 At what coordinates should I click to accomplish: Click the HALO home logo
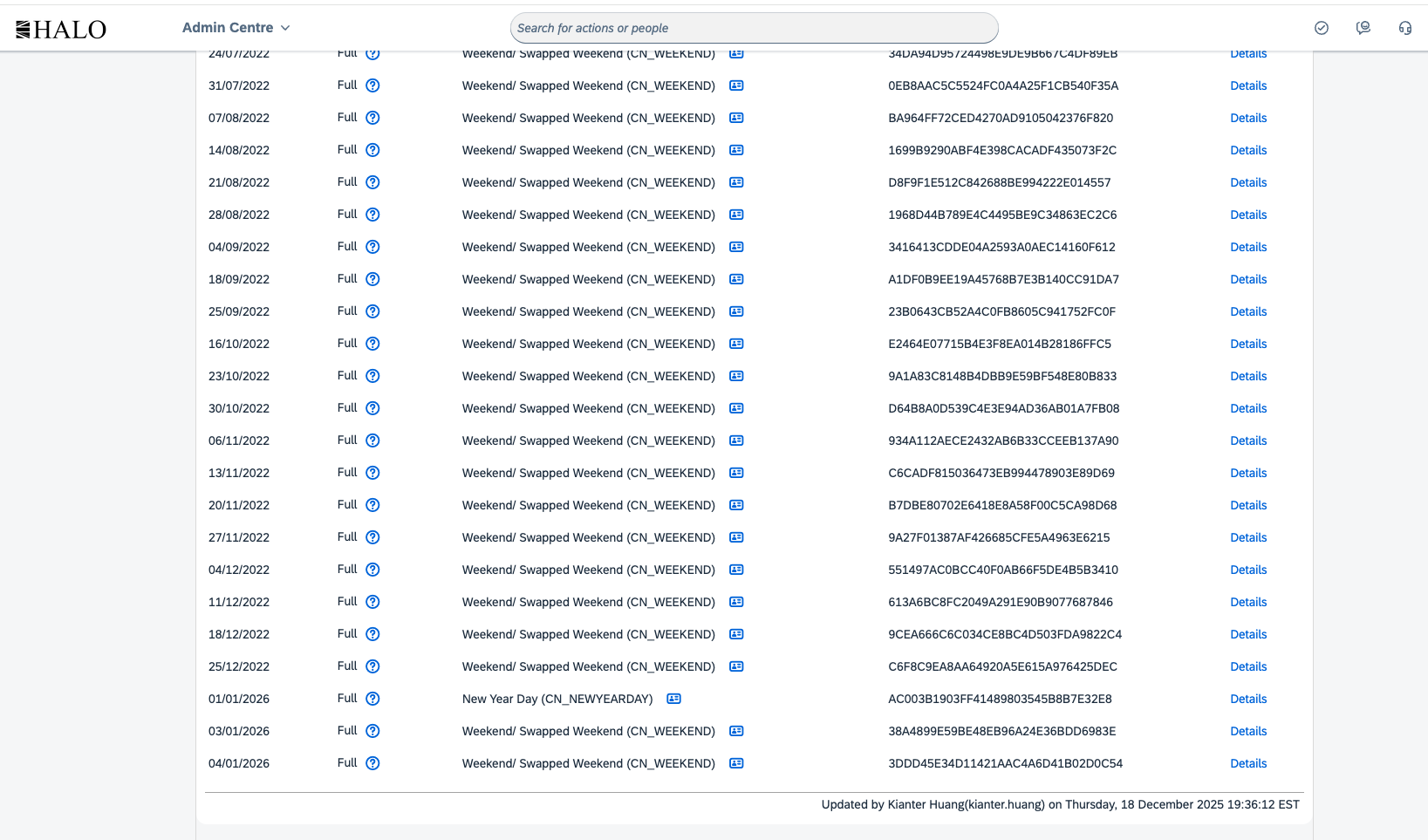point(61,30)
